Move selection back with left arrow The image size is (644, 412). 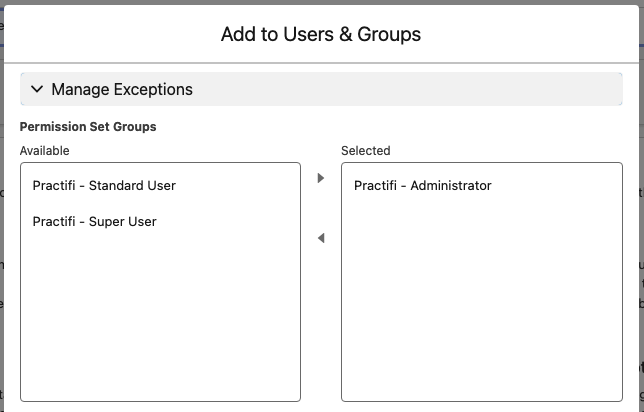(x=321, y=238)
